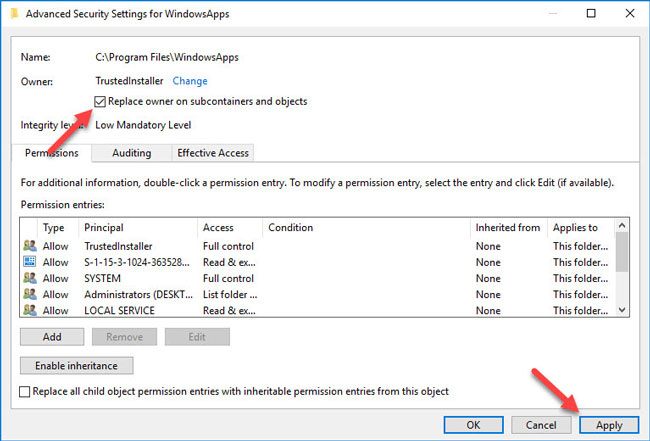The height and width of the screenshot is (441, 650).
Task: Open the Effective Access tab
Action: [213, 153]
